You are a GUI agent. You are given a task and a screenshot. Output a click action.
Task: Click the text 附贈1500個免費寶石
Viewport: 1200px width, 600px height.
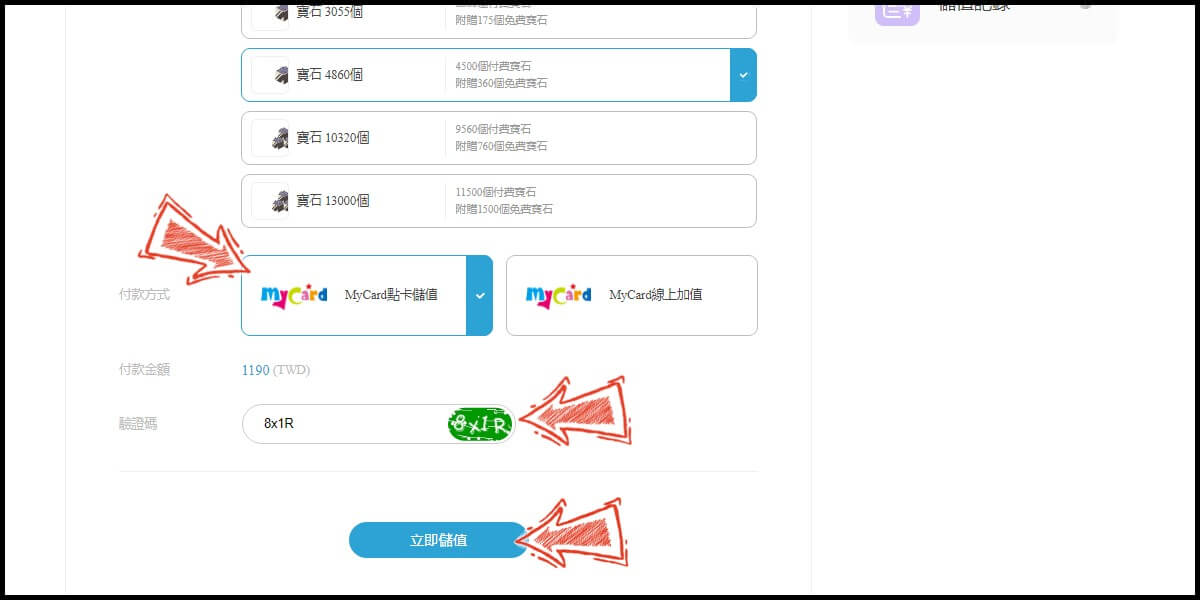(504, 210)
